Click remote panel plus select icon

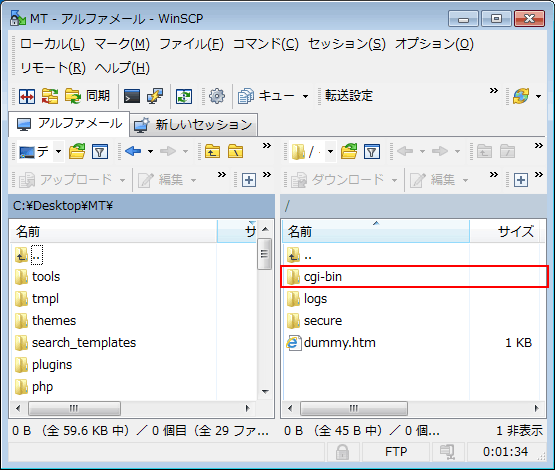[x=521, y=180]
